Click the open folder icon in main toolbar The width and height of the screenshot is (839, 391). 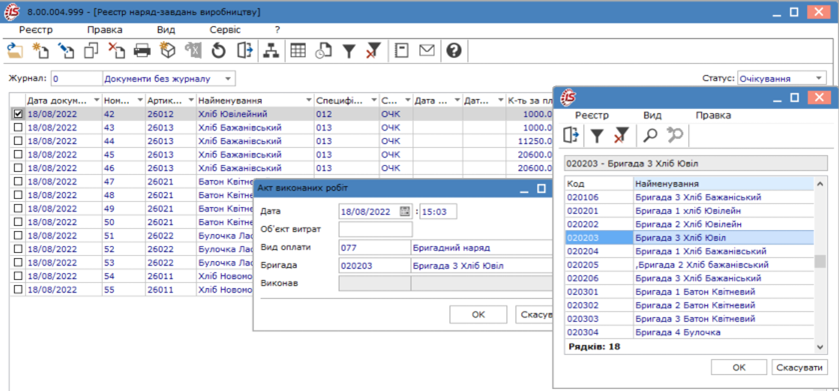click(15, 51)
